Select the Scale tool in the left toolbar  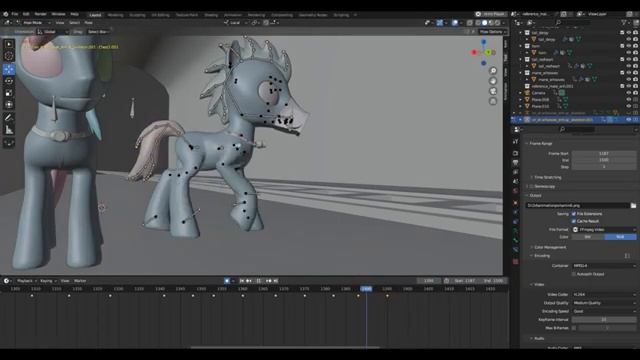(x=9, y=93)
